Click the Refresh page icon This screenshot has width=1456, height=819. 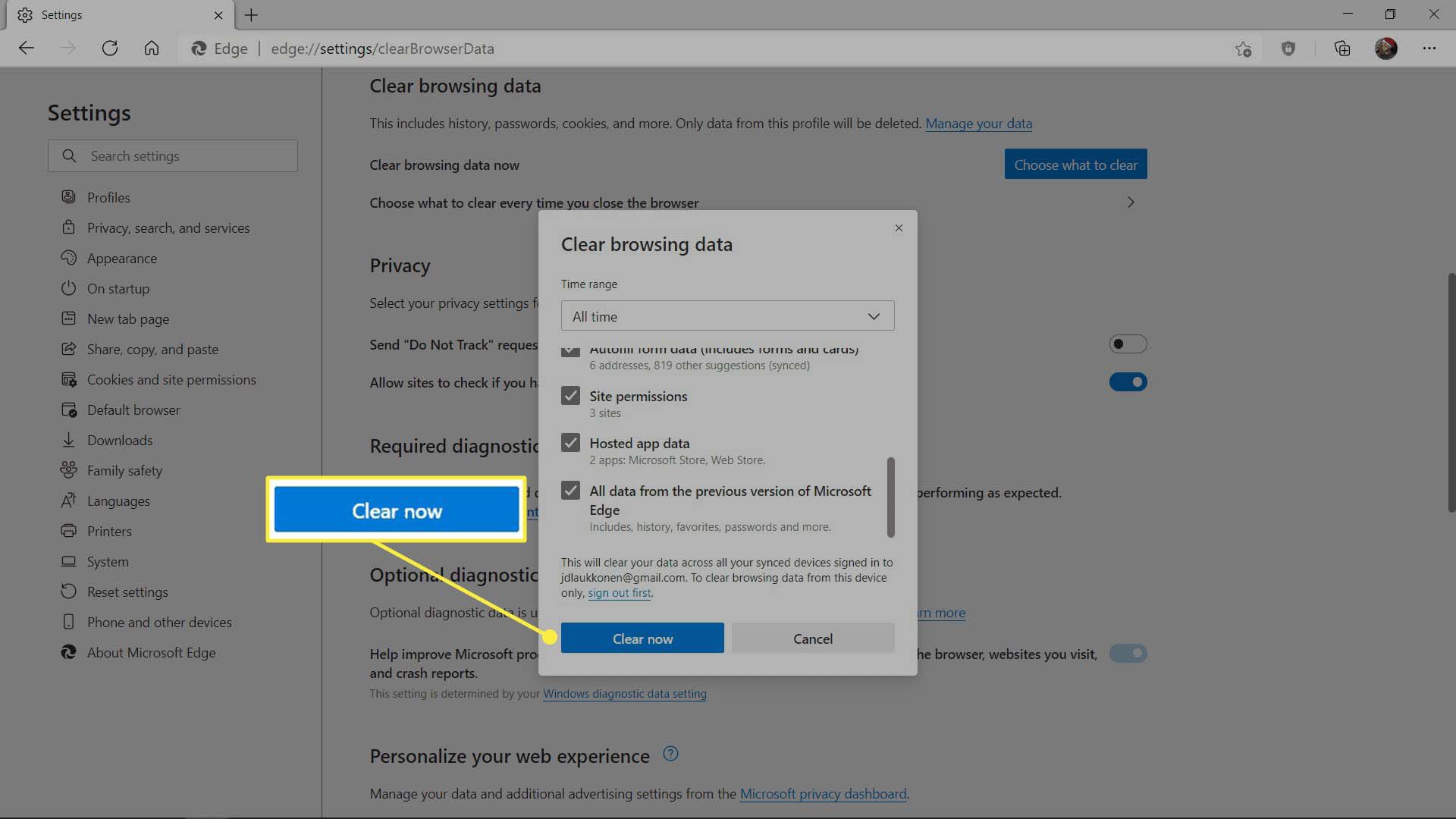[x=110, y=49]
